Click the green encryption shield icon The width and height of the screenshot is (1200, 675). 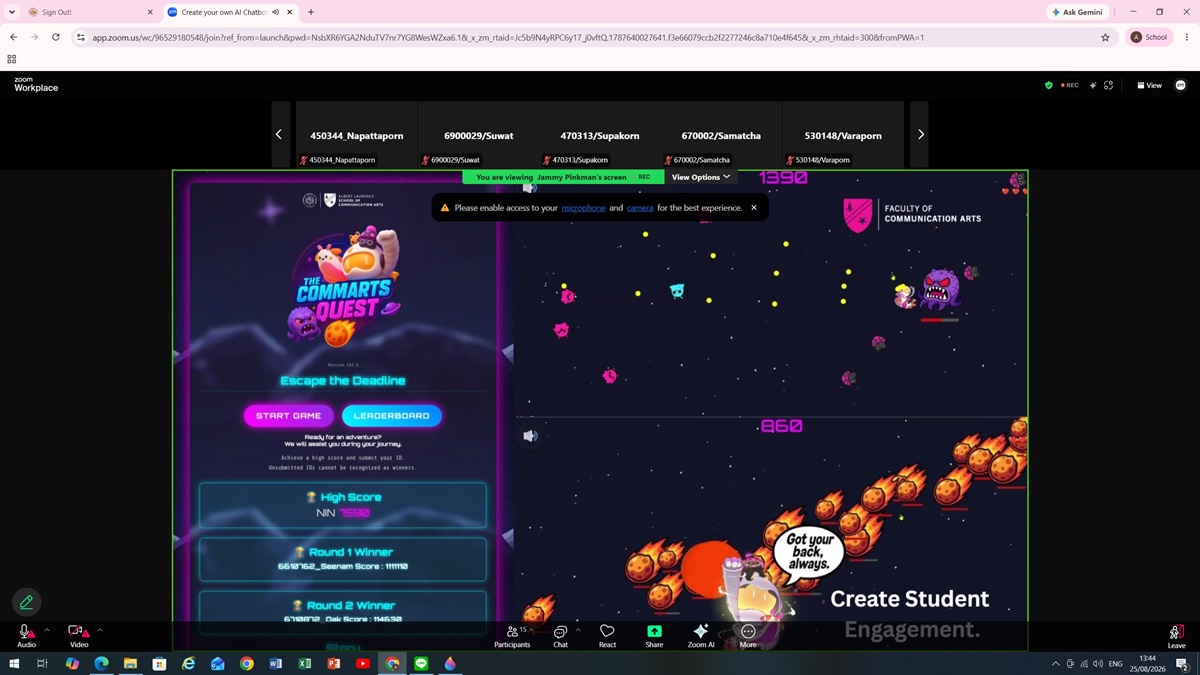coord(1048,86)
